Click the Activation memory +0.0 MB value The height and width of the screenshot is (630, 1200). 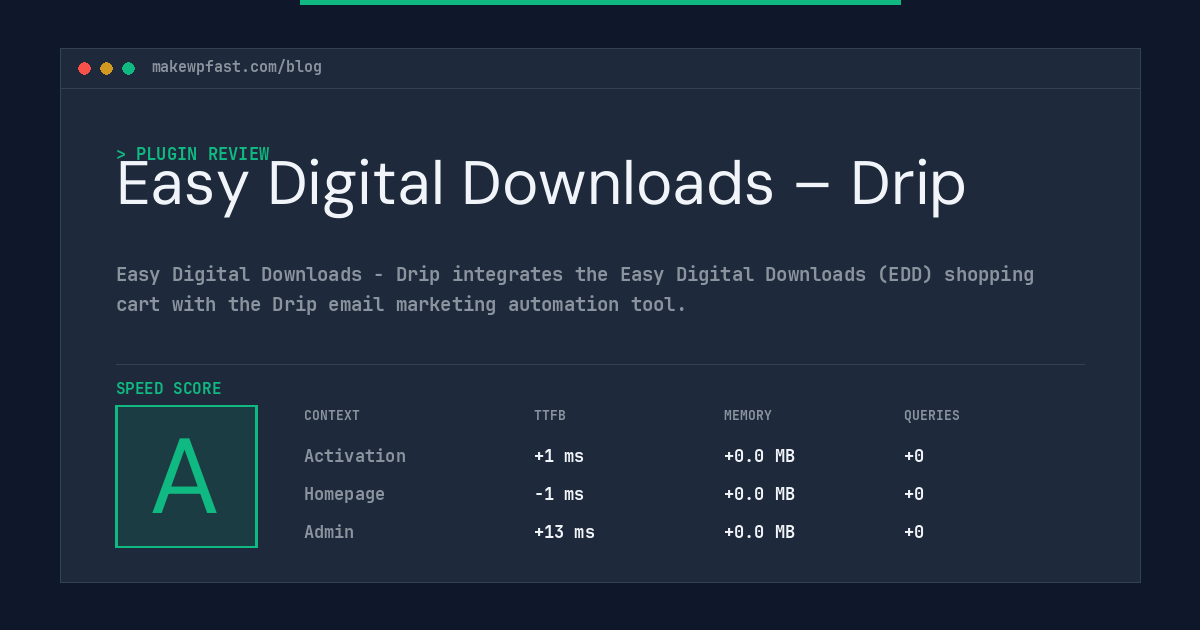point(759,456)
